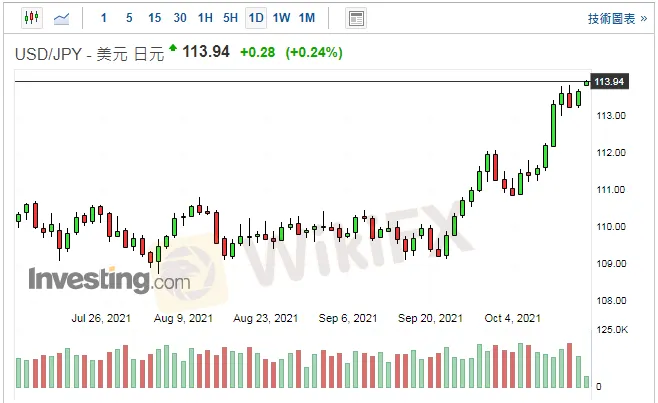658x403 pixels.
Task: Select the 5-minute timeframe
Action: [129, 18]
